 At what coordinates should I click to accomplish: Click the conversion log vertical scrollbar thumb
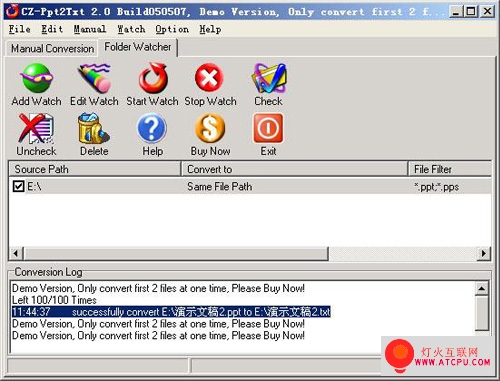(x=482, y=313)
